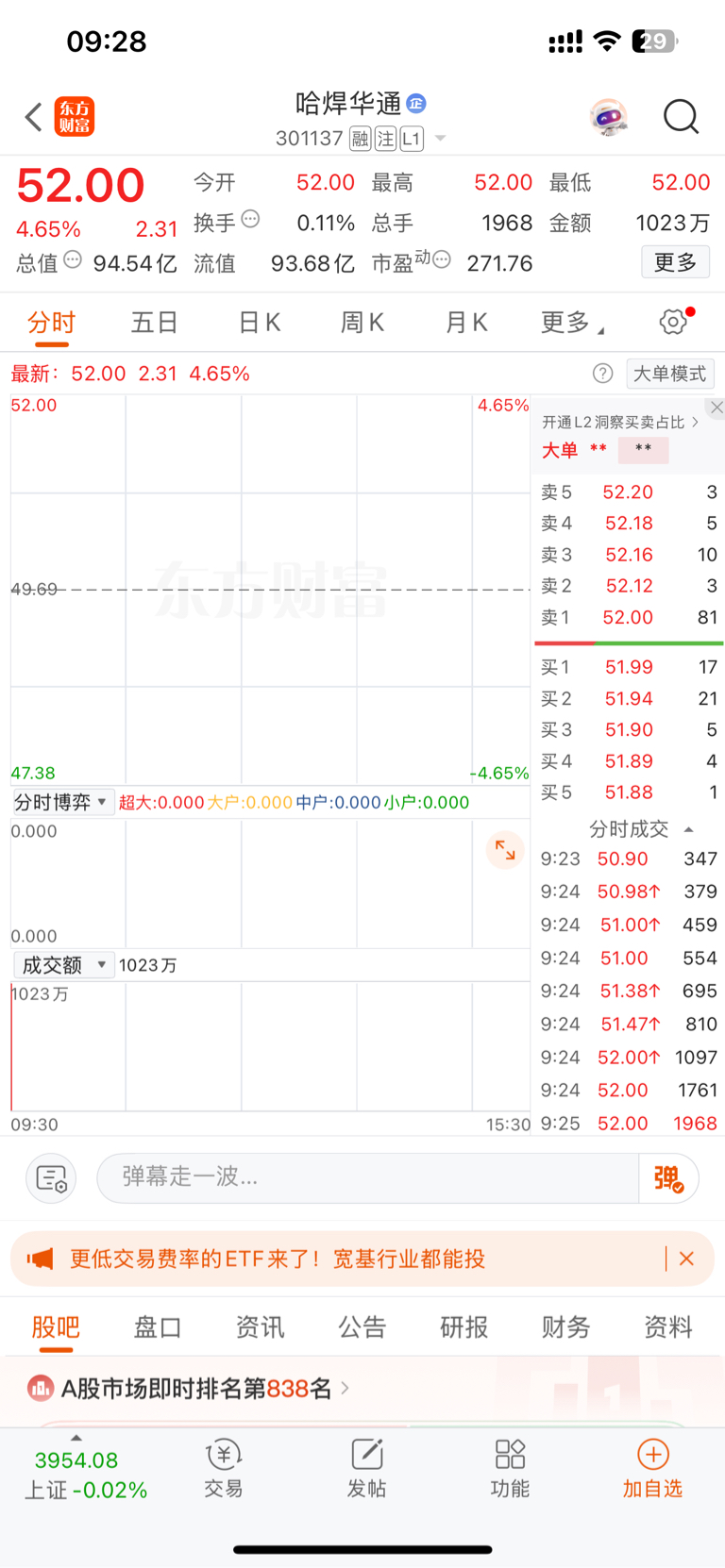Image resolution: width=725 pixels, height=1568 pixels.
Task: Select the 股吧 tab
Action: pyautogui.click(x=56, y=1327)
